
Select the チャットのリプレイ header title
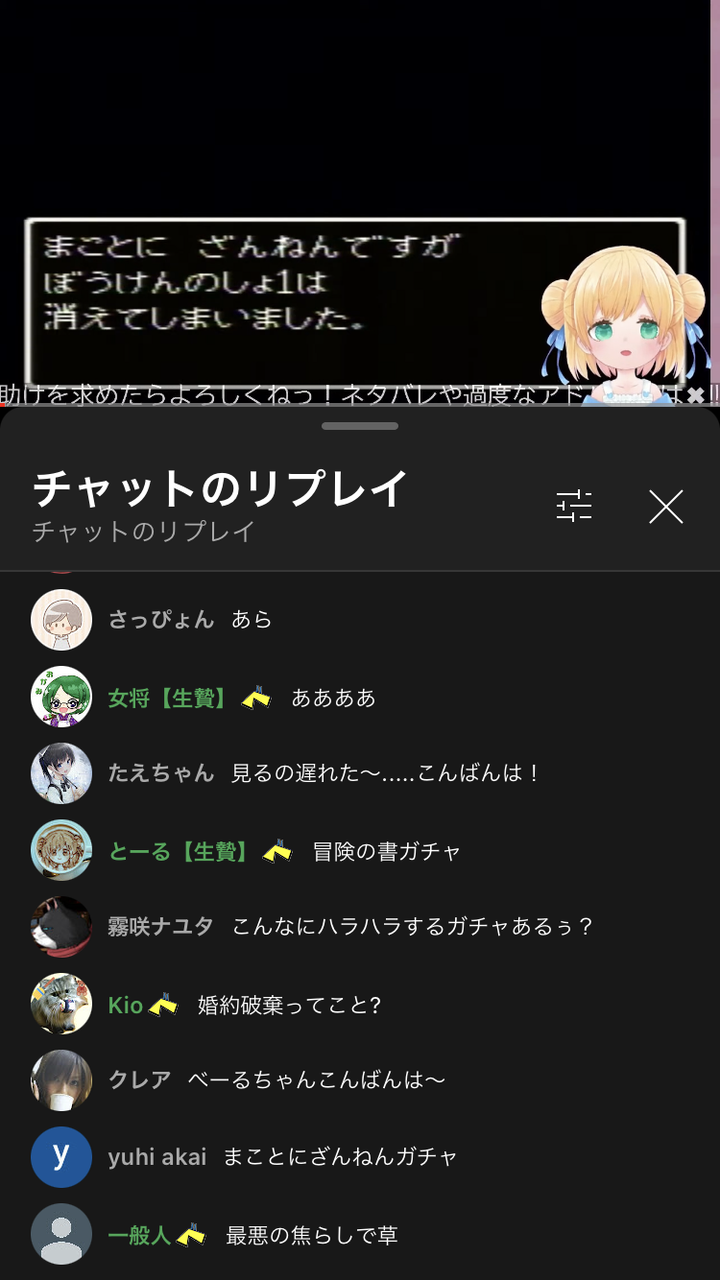(x=221, y=488)
